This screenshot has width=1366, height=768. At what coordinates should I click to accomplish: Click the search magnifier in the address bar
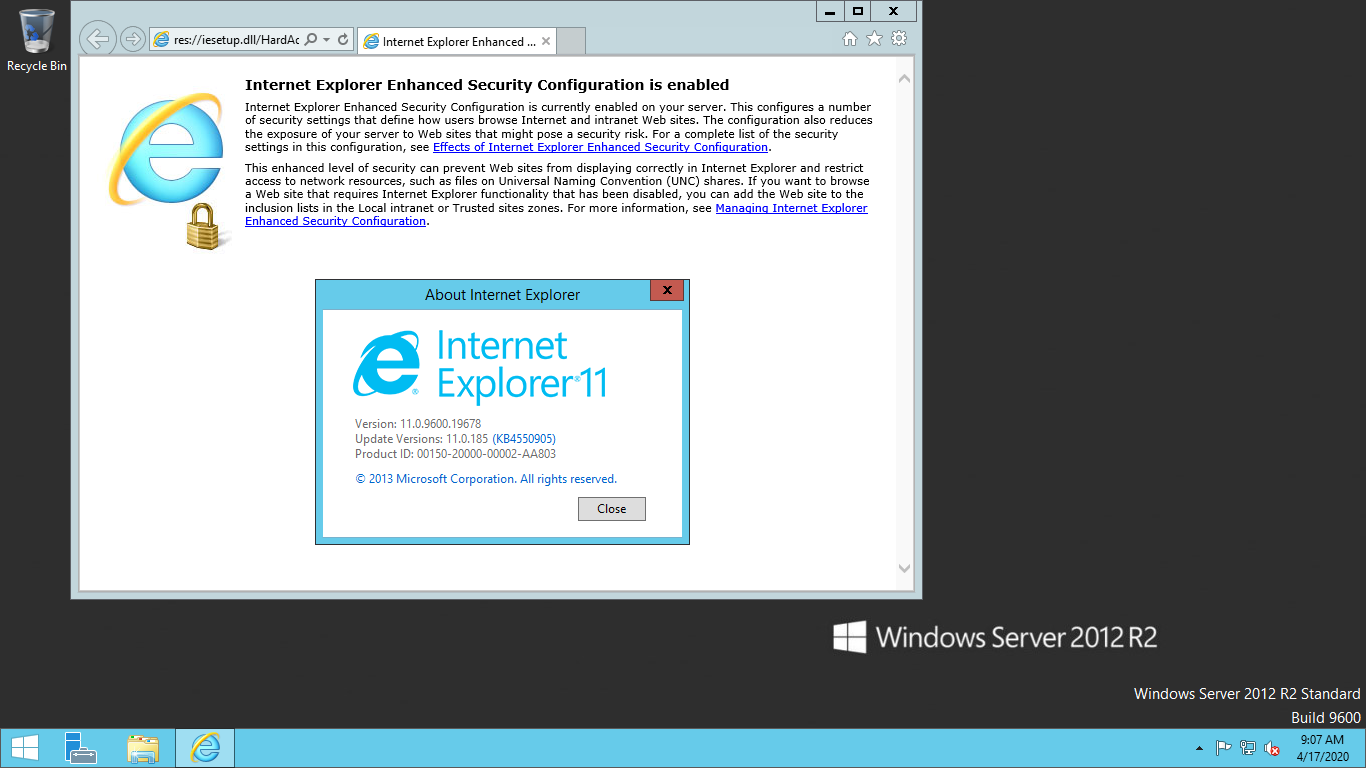pyautogui.click(x=310, y=40)
